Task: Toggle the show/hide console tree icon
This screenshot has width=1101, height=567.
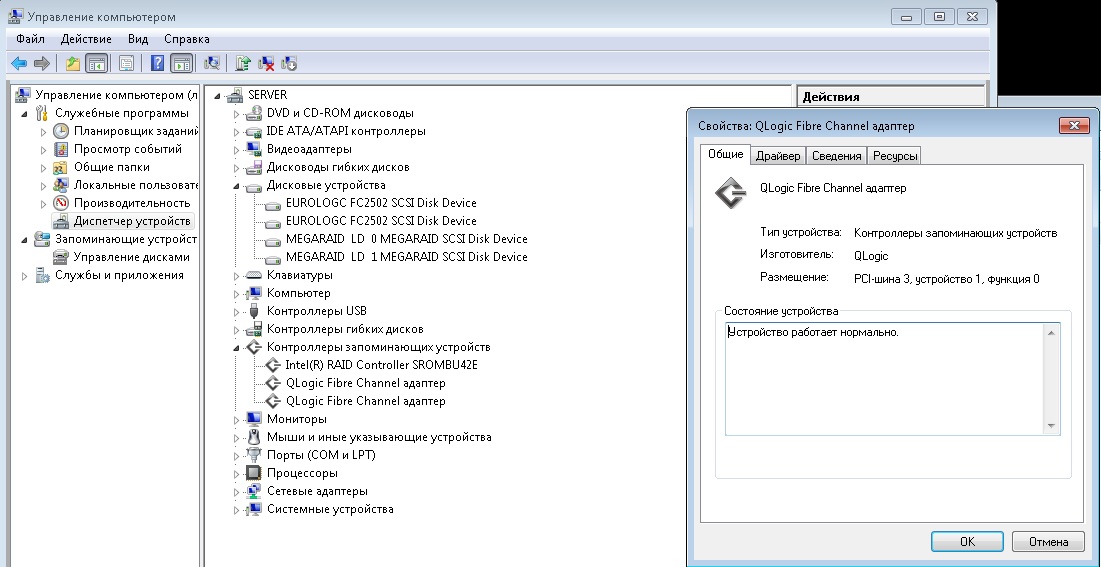Action: [x=97, y=64]
